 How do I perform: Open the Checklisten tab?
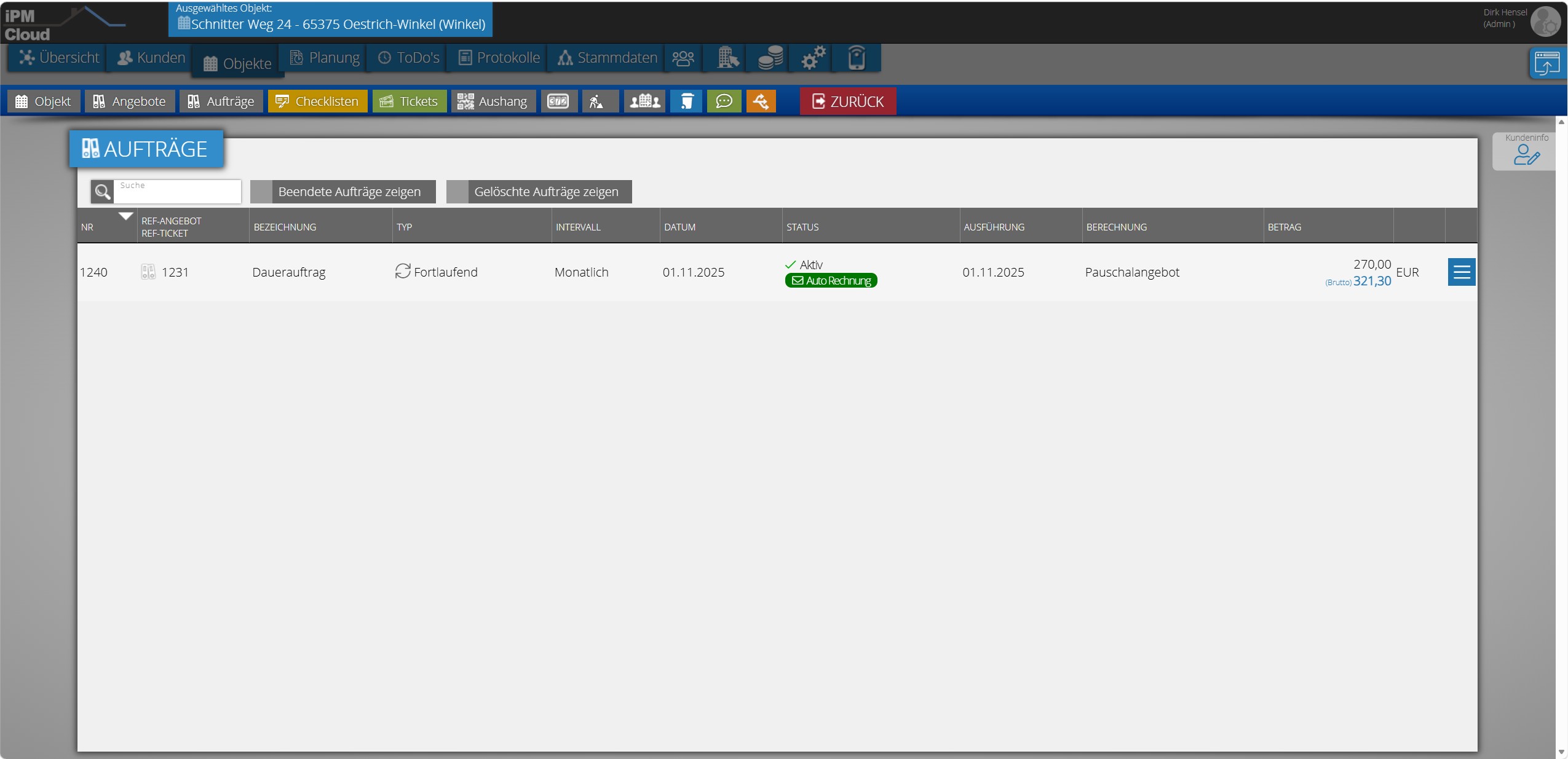tap(317, 101)
